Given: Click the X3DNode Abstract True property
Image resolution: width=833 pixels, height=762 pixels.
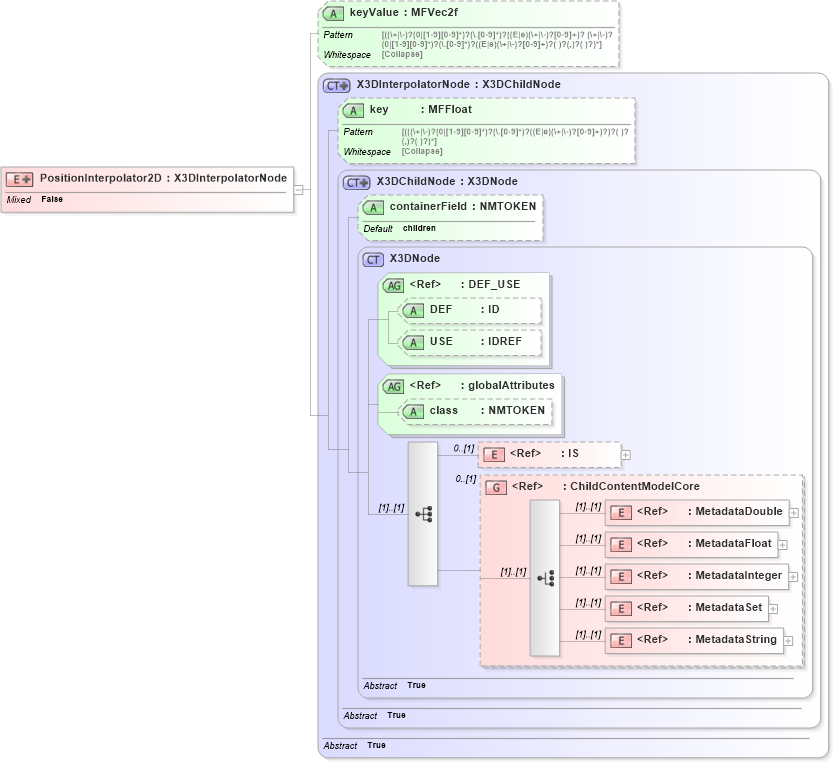Looking at the screenshot, I should pos(395,685).
